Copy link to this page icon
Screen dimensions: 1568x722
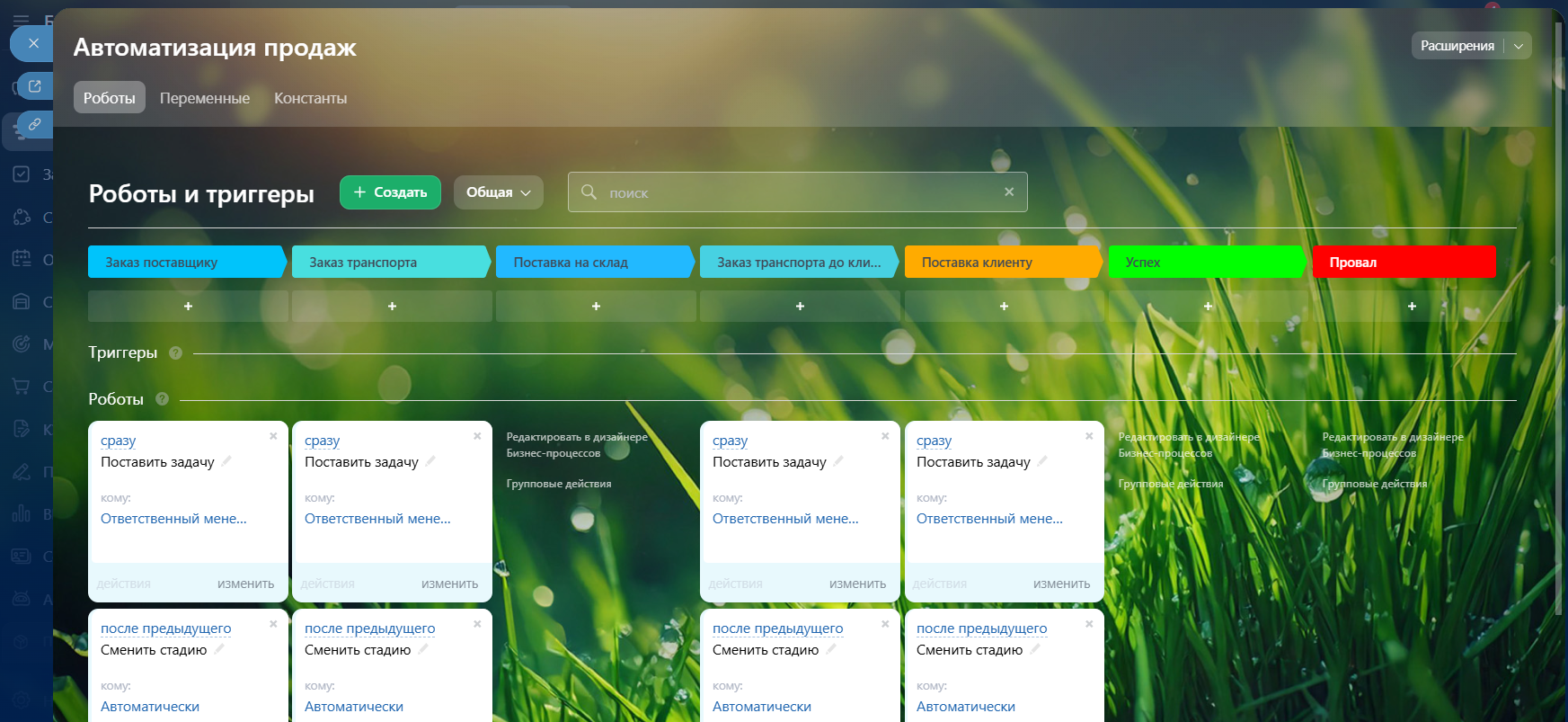tap(35, 125)
